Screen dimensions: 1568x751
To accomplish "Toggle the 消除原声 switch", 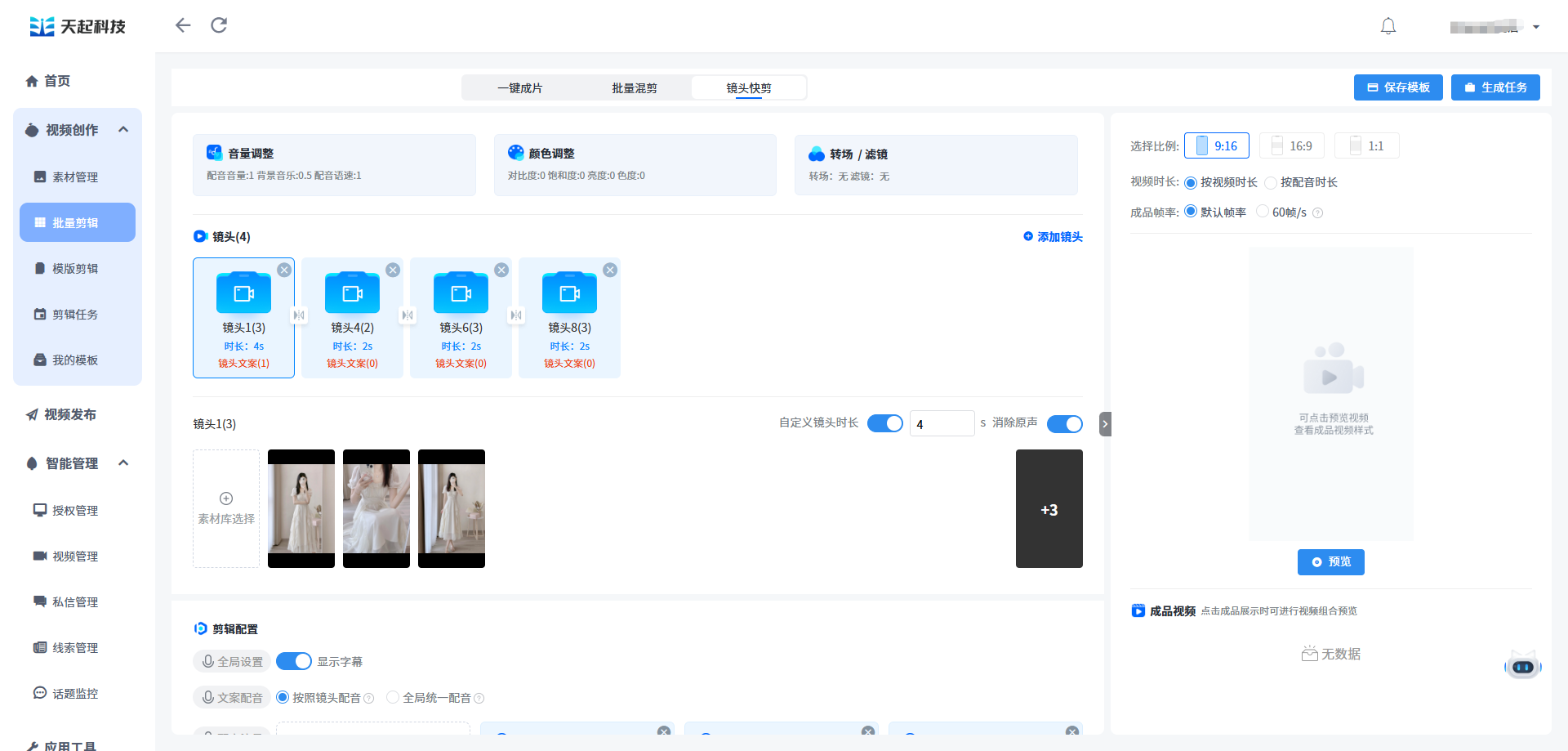I will [1064, 423].
